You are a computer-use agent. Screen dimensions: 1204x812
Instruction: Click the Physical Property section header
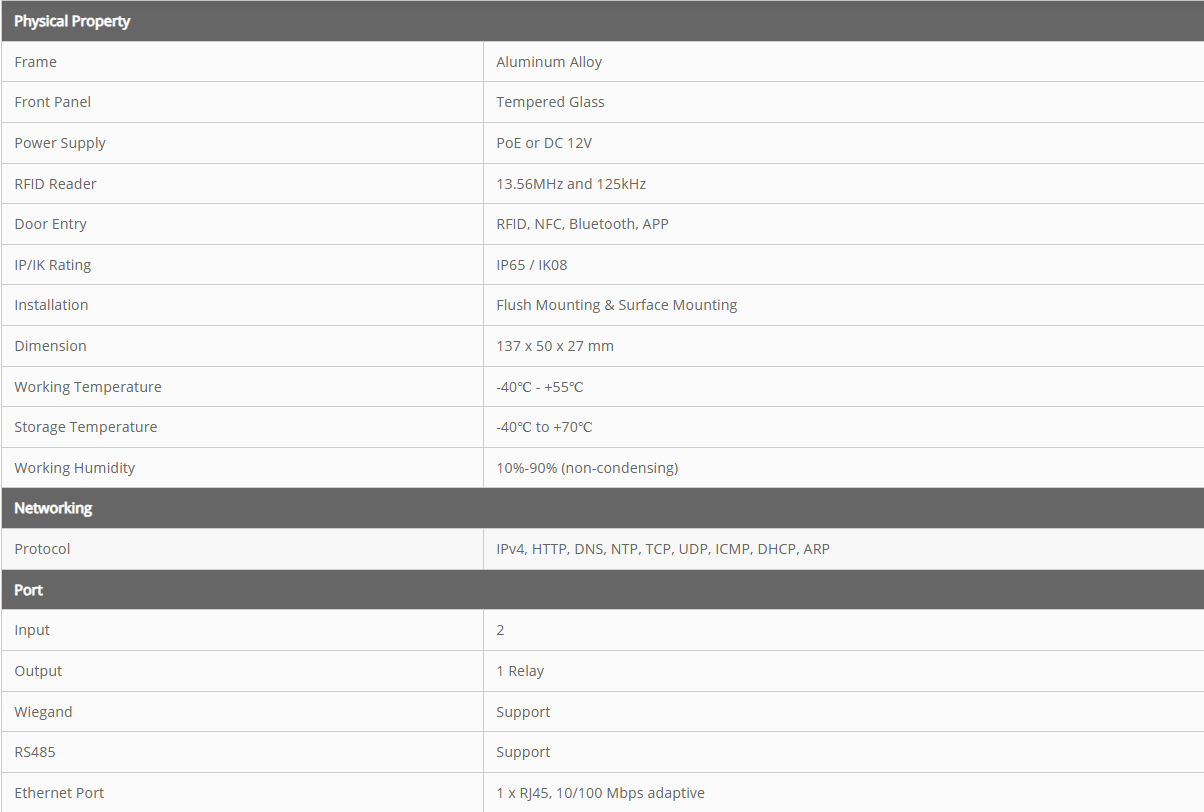click(x=72, y=21)
